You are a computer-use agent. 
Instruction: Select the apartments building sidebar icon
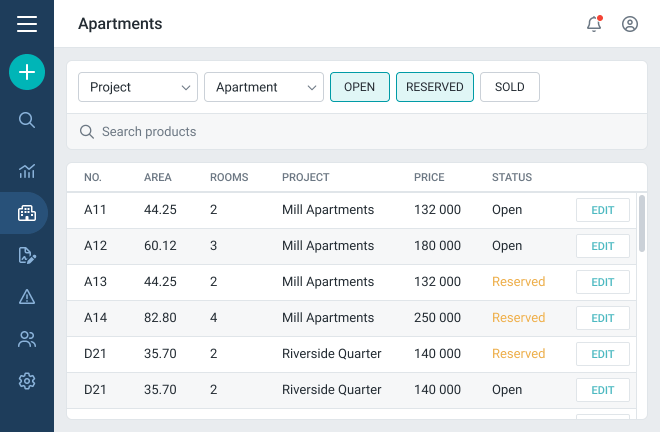(x=27, y=213)
